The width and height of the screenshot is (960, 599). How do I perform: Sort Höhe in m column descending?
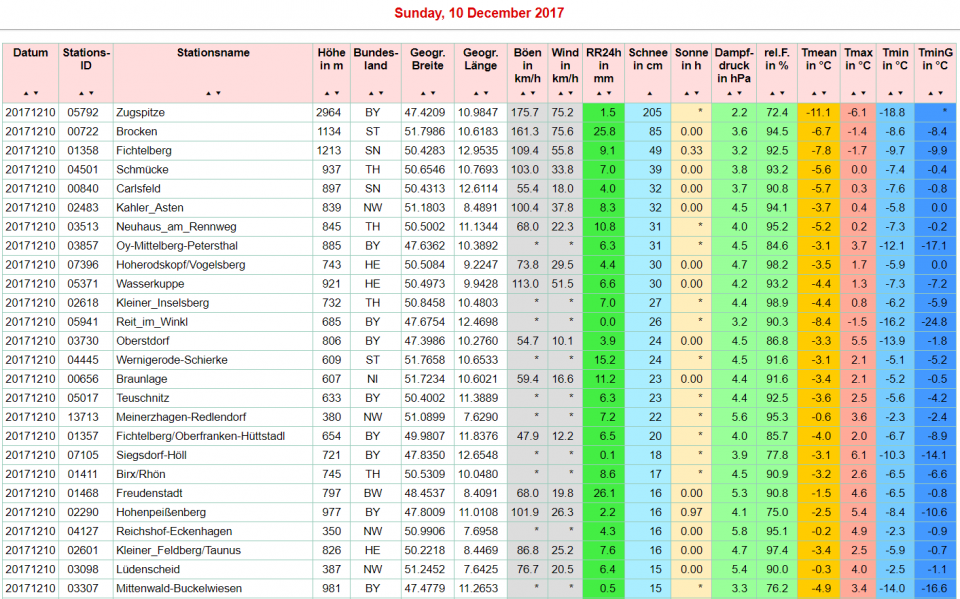click(x=336, y=93)
